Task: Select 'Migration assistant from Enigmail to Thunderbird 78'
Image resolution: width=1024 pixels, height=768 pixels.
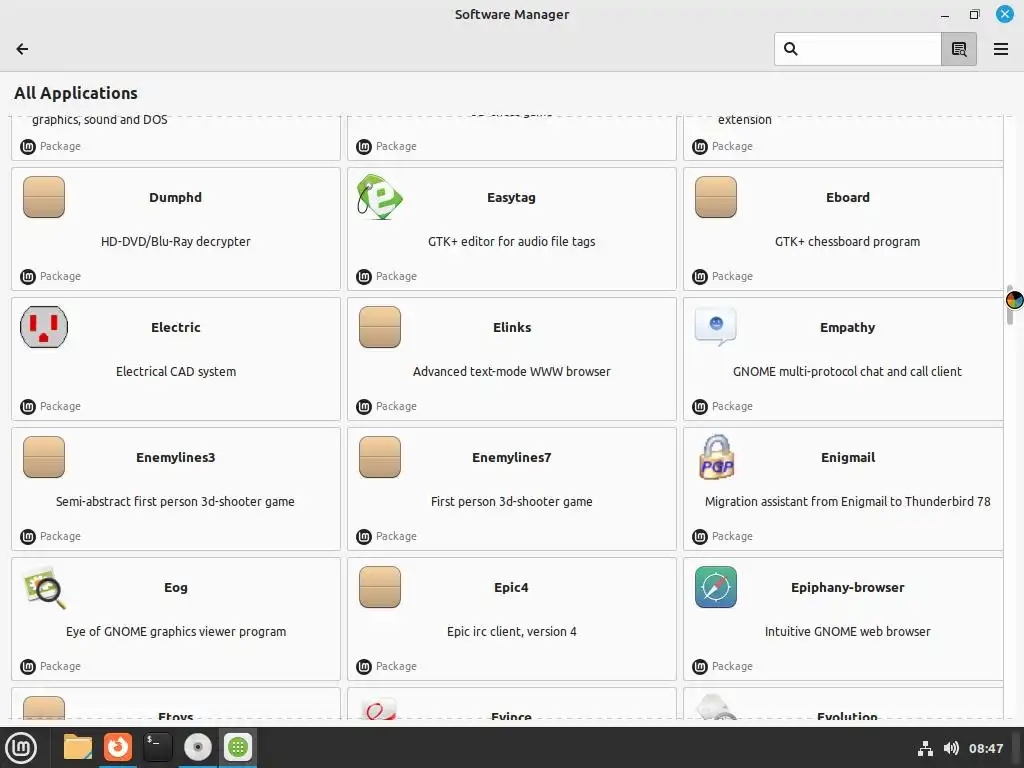Action: tap(848, 502)
